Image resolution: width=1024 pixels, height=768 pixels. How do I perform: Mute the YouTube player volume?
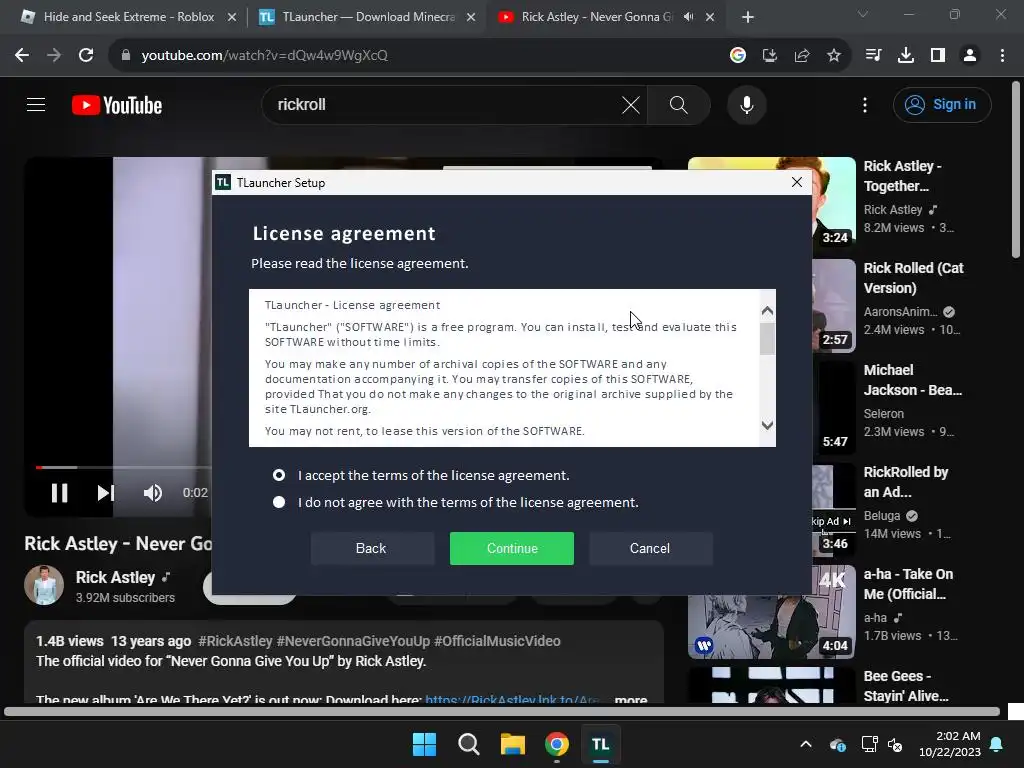[153, 493]
